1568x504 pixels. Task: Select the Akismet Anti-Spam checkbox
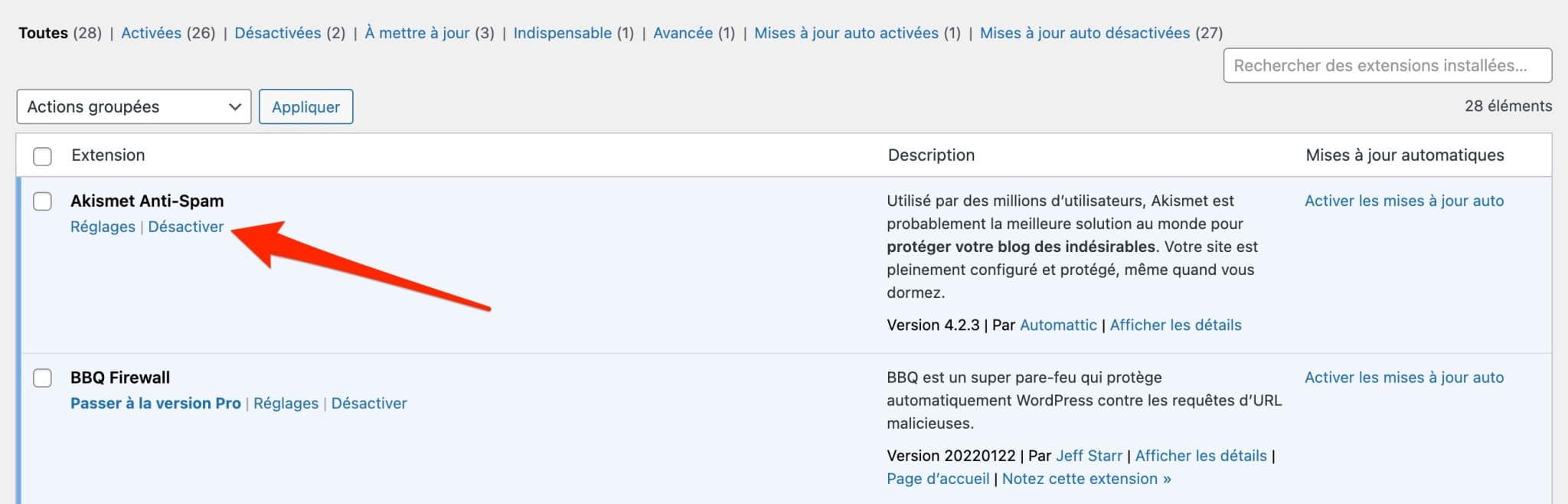click(42, 201)
